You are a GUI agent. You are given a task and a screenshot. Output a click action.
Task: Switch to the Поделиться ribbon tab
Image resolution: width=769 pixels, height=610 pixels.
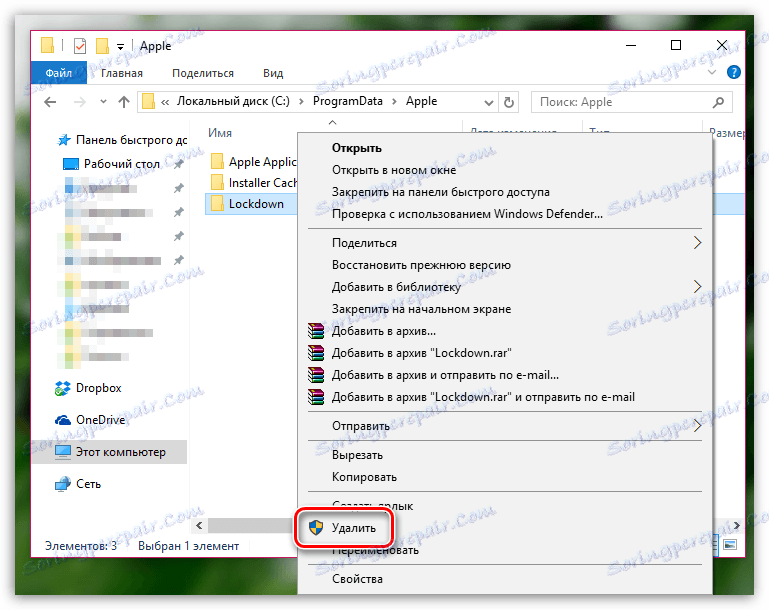coord(203,73)
